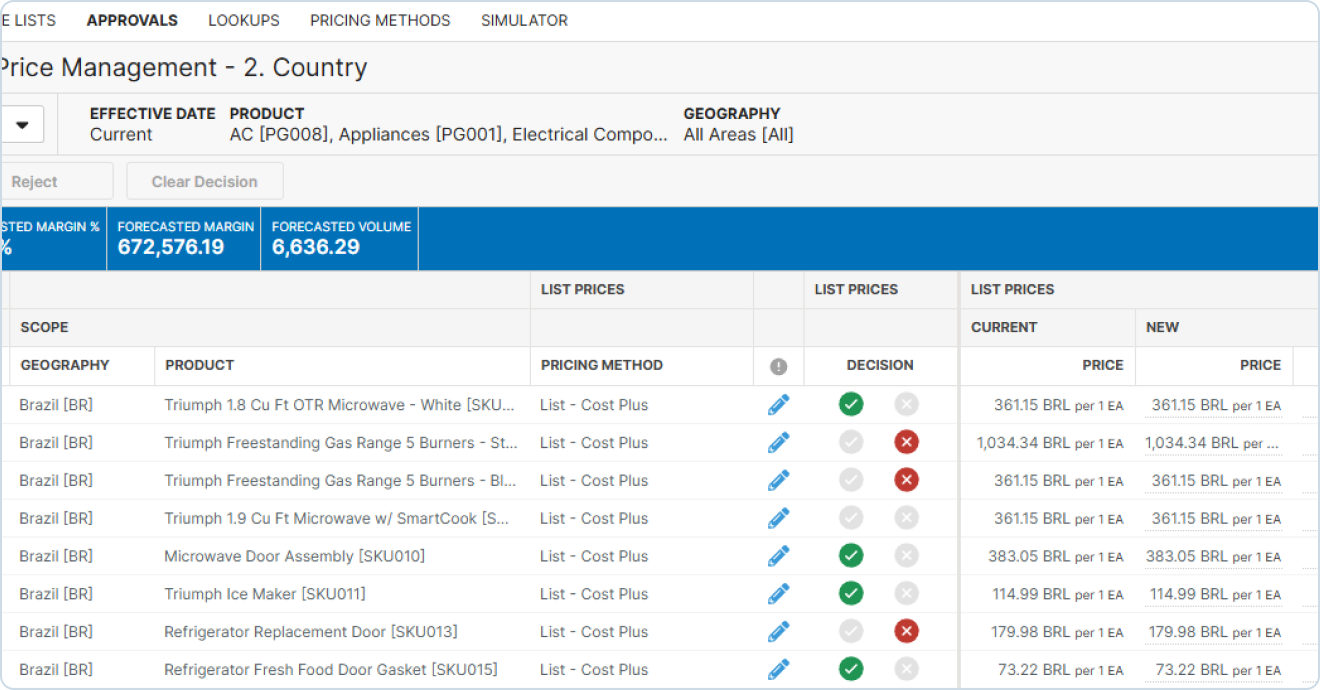Screen dimensions: 1320x690
Task: Switch to the Lookups tab
Action: [x=243, y=20]
